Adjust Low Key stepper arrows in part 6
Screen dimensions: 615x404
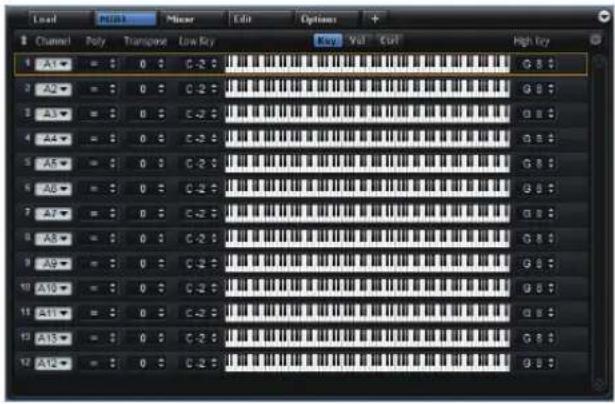pos(214,189)
